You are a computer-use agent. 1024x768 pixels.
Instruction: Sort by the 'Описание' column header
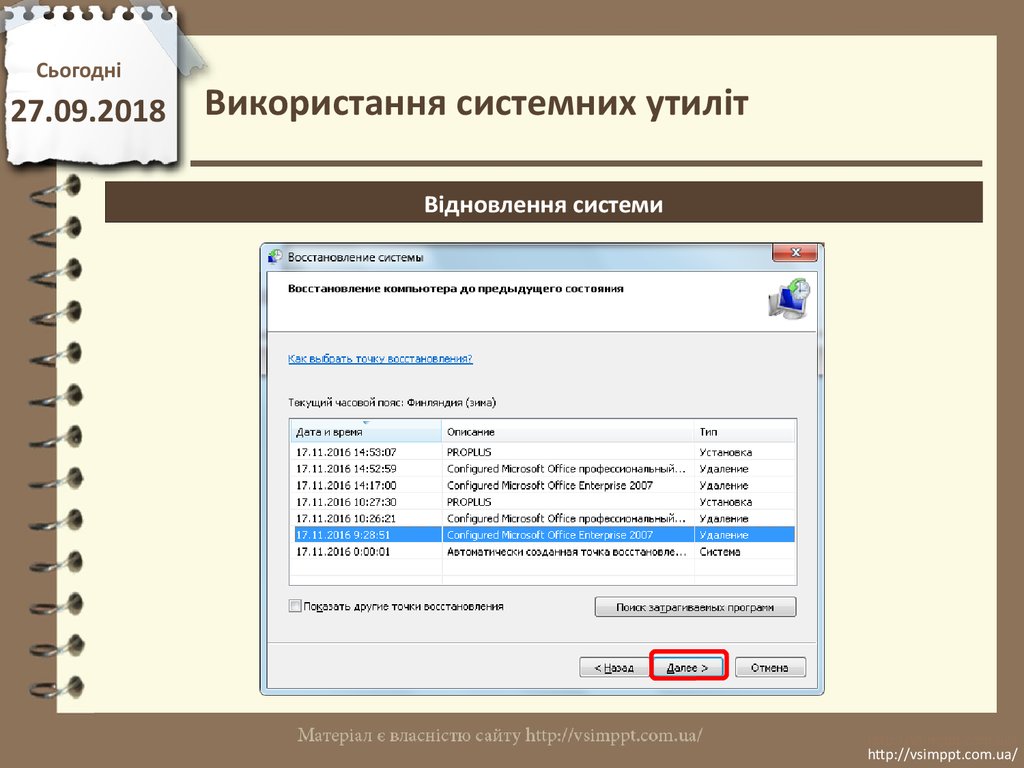(x=567, y=432)
